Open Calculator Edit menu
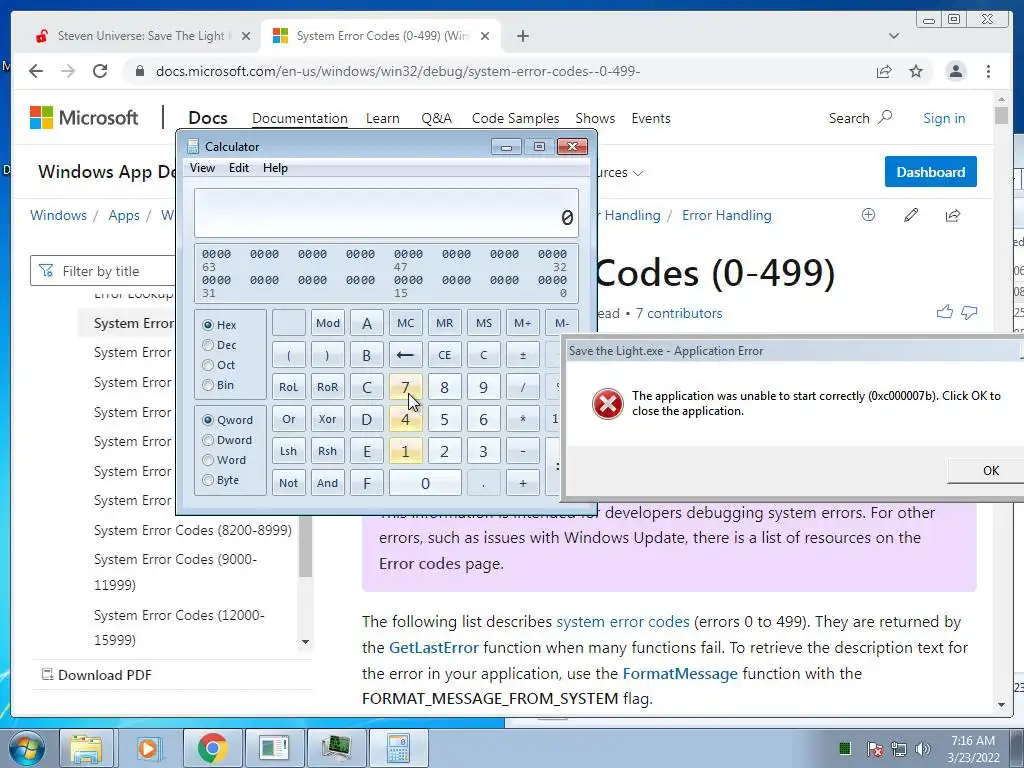Viewport: 1024px width, 768px height. (x=238, y=168)
